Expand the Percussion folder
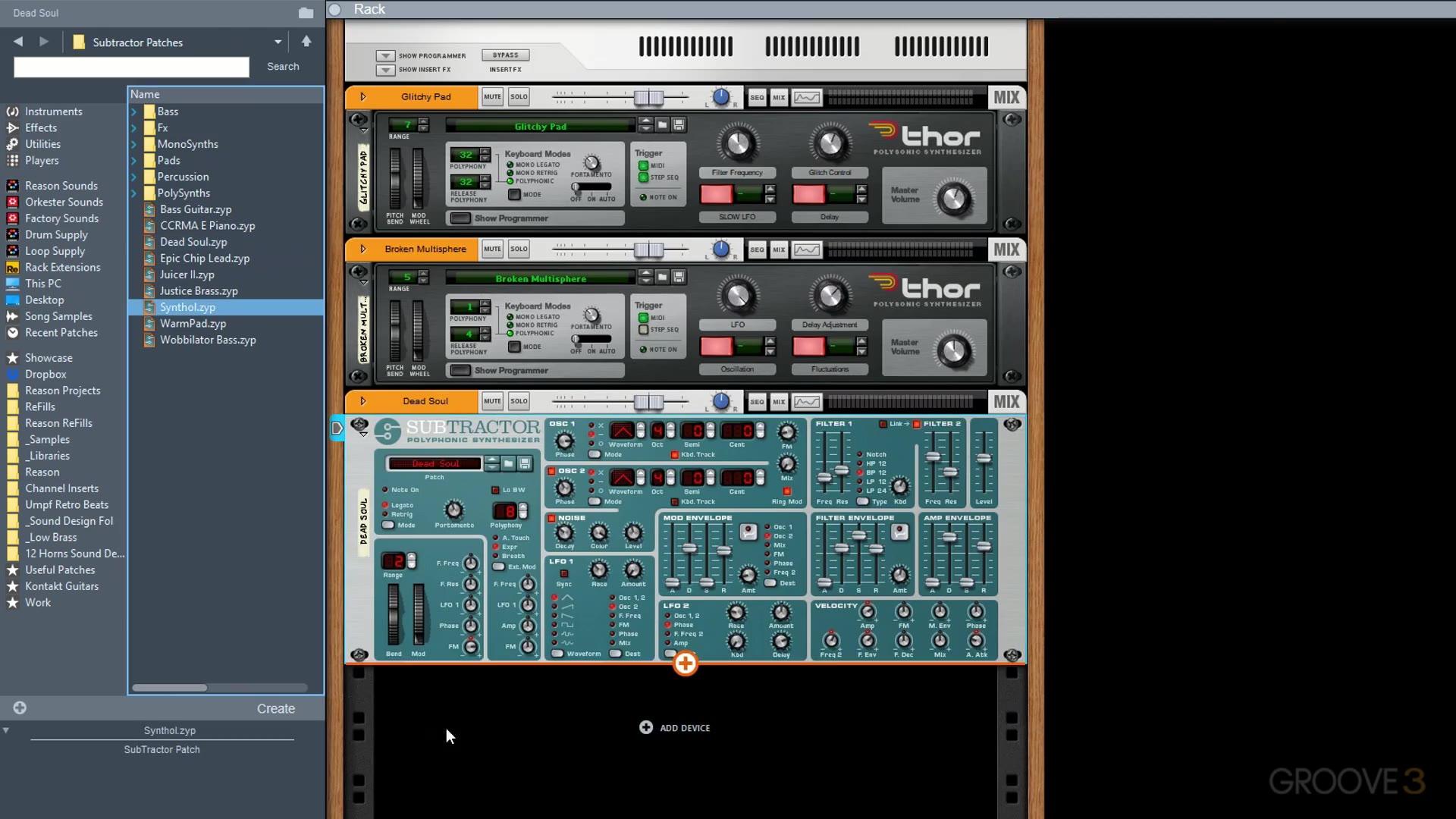Image resolution: width=1456 pixels, height=819 pixels. pyautogui.click(x=134, y=177)
